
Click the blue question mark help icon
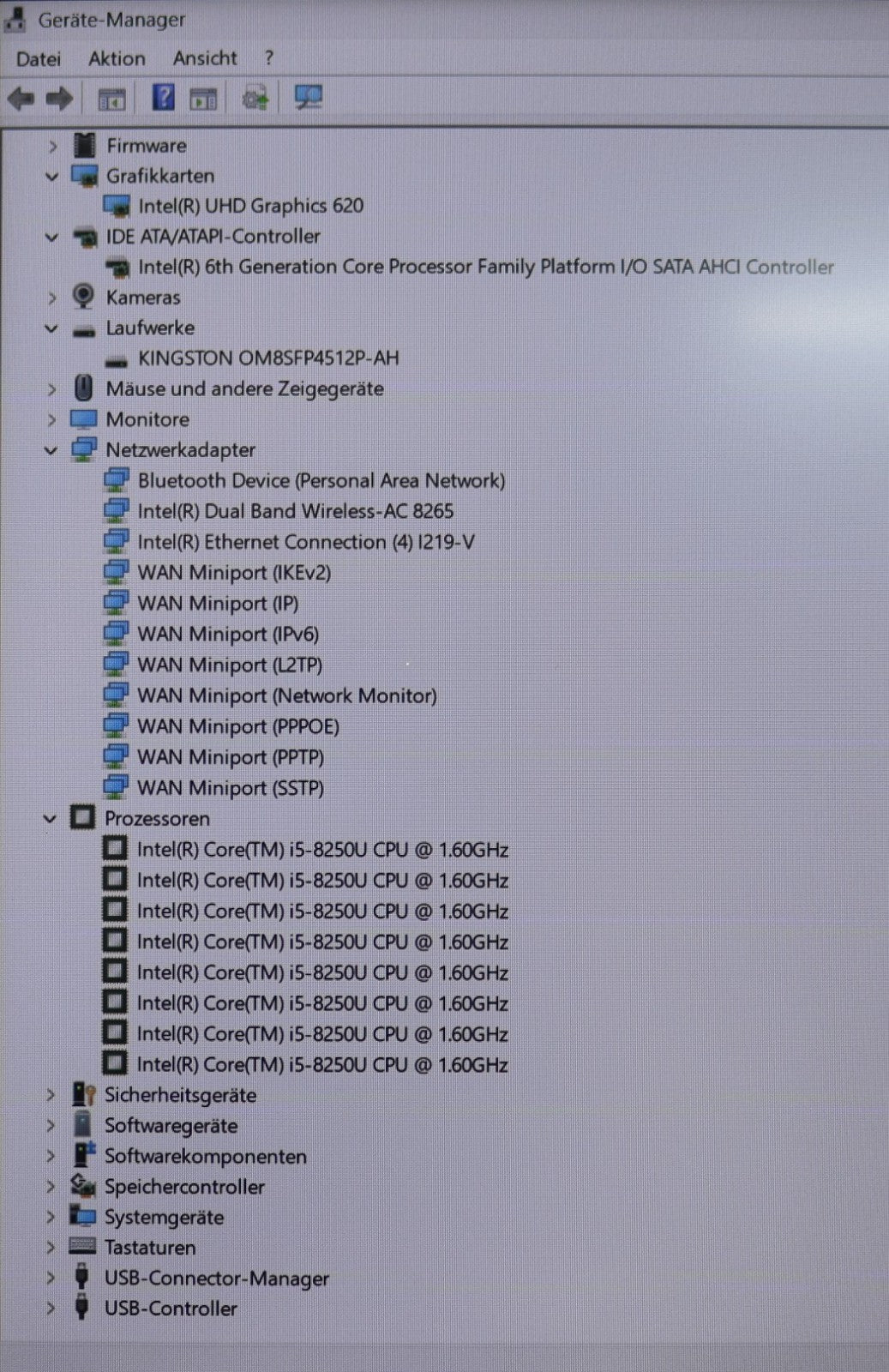tap(163, 98)
